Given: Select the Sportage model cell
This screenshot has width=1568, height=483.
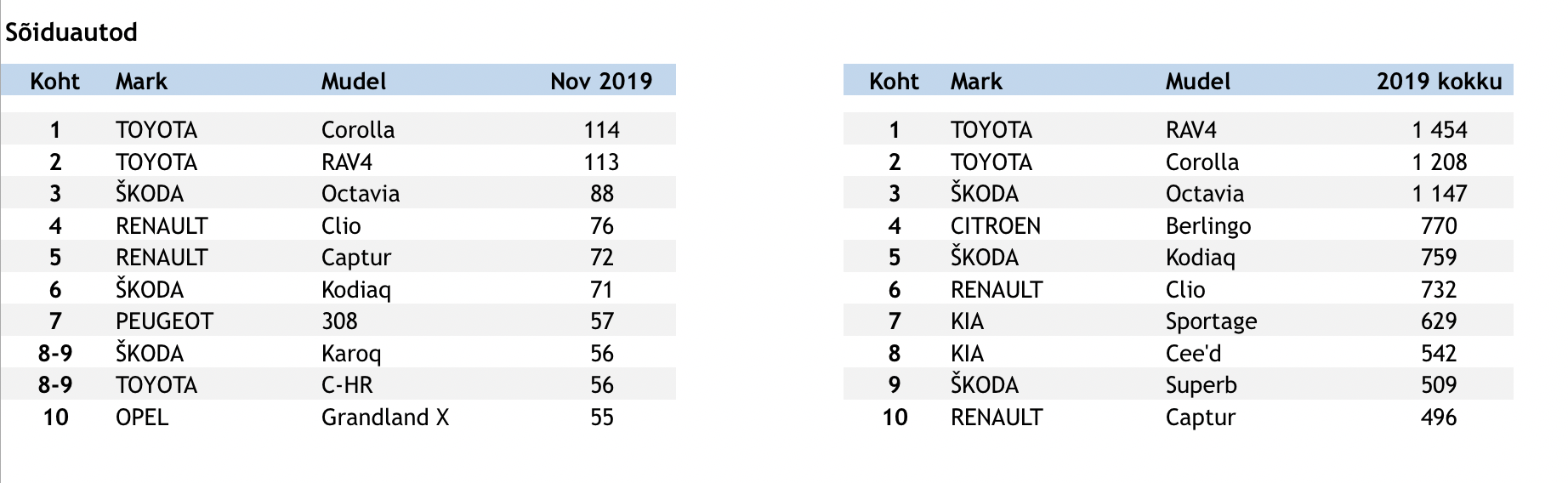Looking at the screenshot, I should (1211, 321).
